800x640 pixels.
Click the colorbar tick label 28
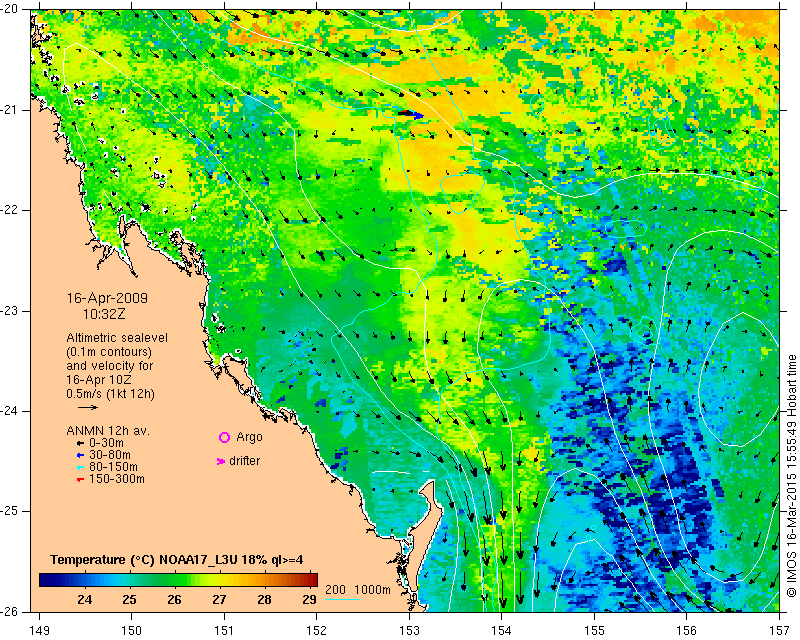(x=264, y=600)
